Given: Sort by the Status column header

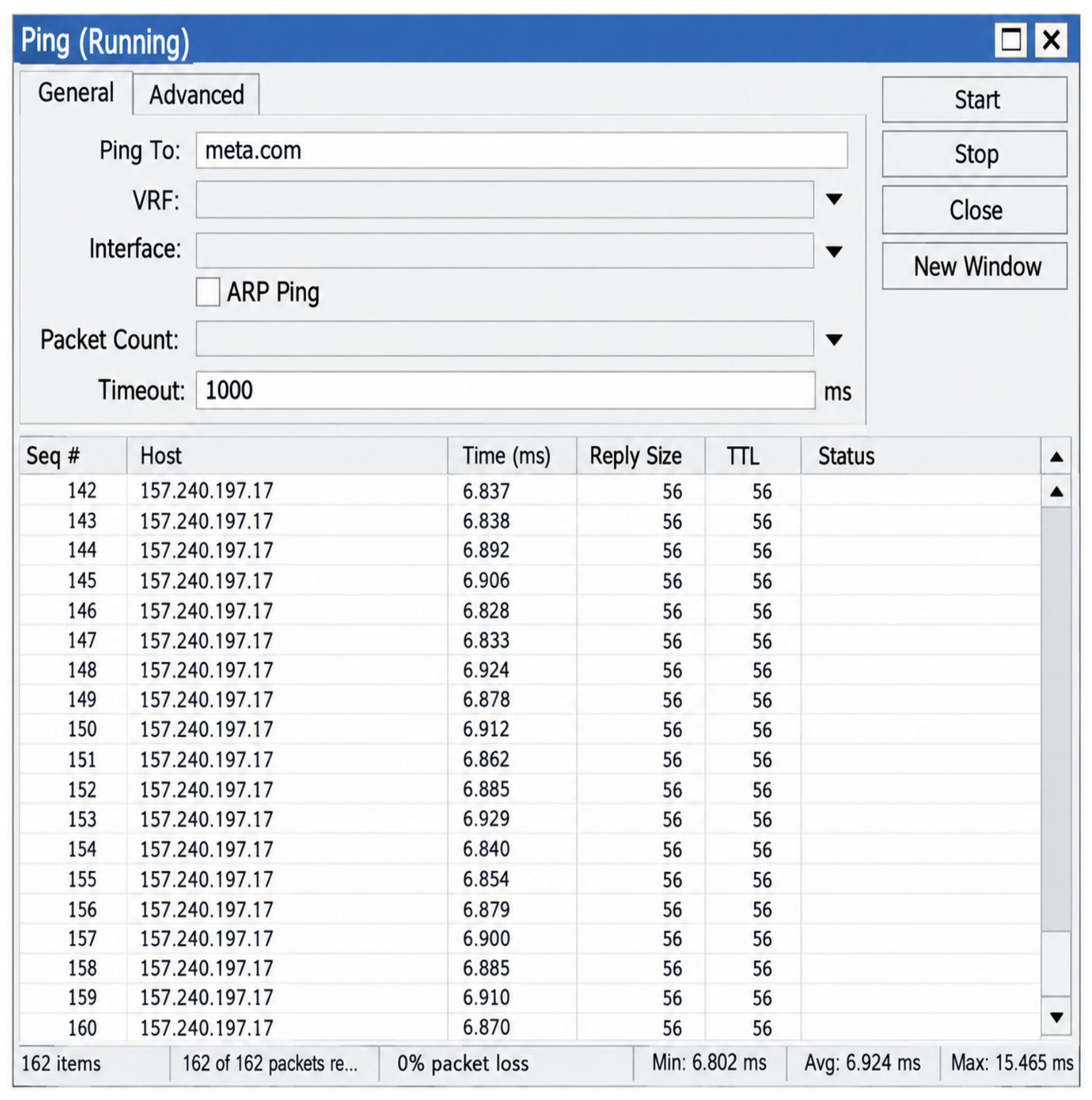Looking at the screenshot, I should (921, 456).
